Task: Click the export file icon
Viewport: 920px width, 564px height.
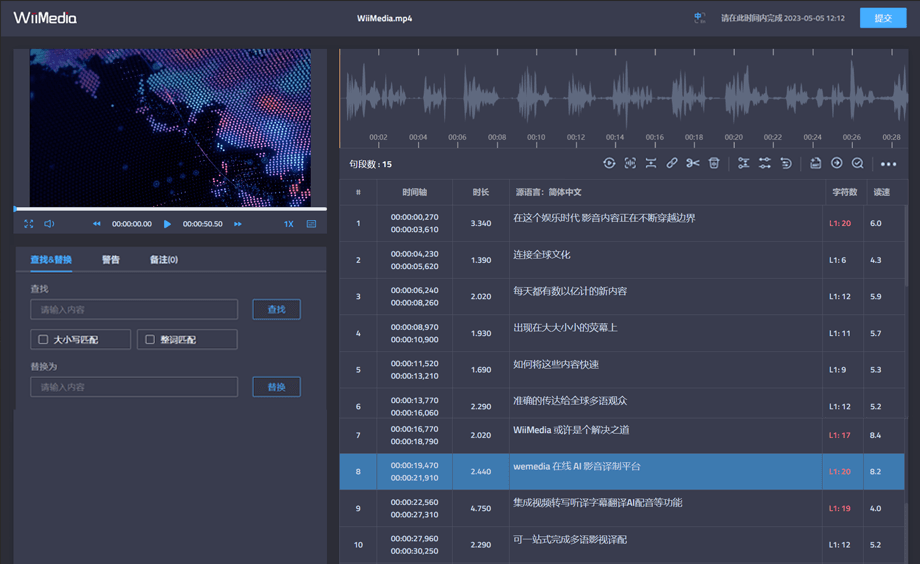Action: 816,163
